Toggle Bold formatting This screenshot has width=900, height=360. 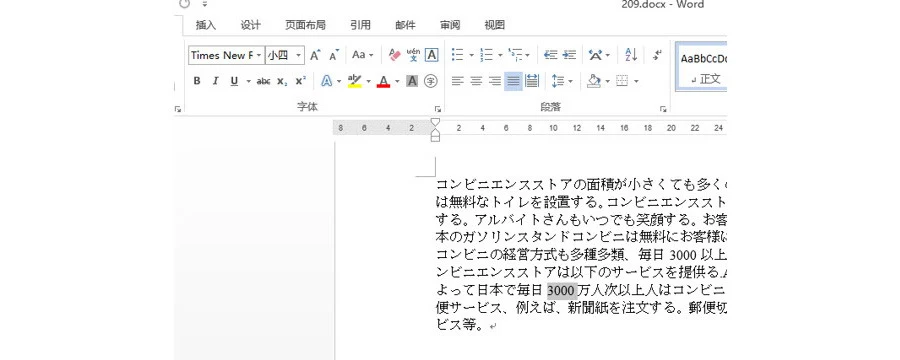click(x=197, y=82)
